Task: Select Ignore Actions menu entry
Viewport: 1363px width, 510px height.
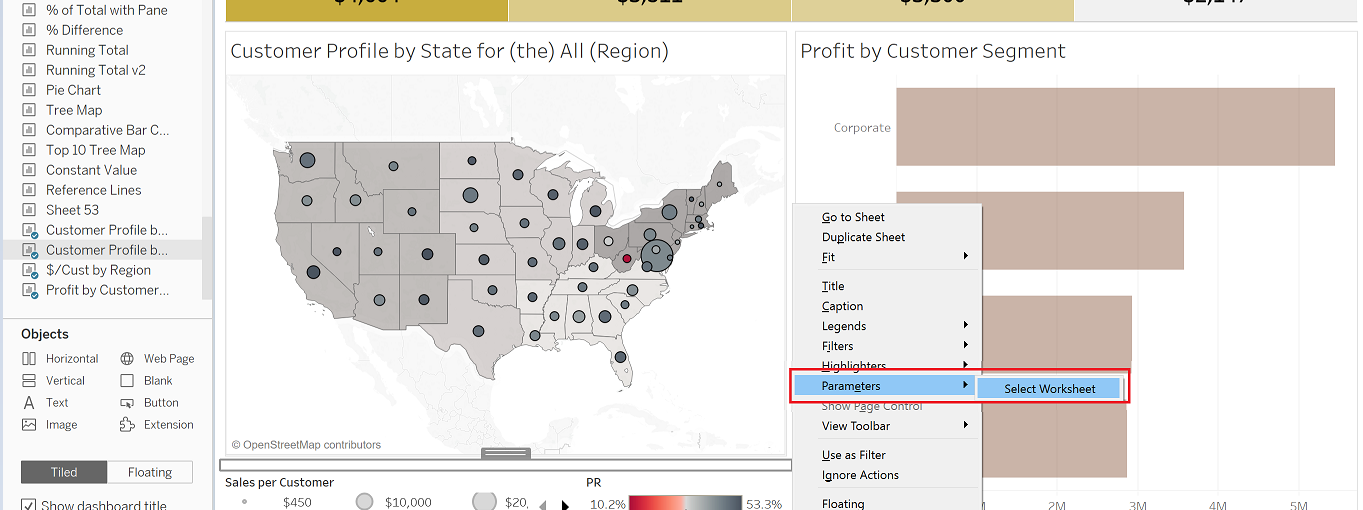Action: click(x=860, y=475)
